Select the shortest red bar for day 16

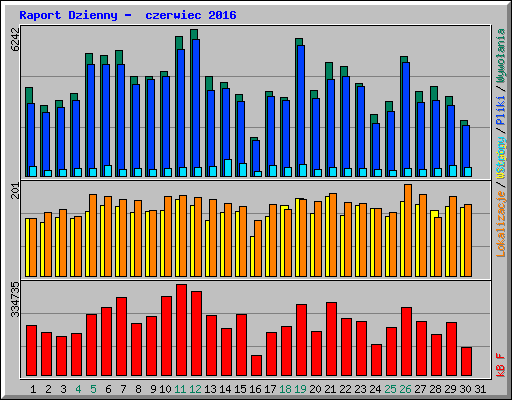256,366
